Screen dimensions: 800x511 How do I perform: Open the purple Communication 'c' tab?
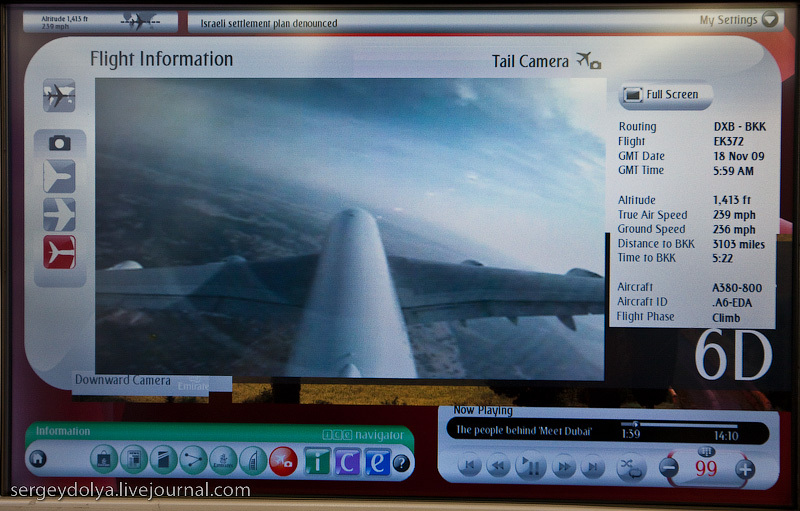coord(347,462)
